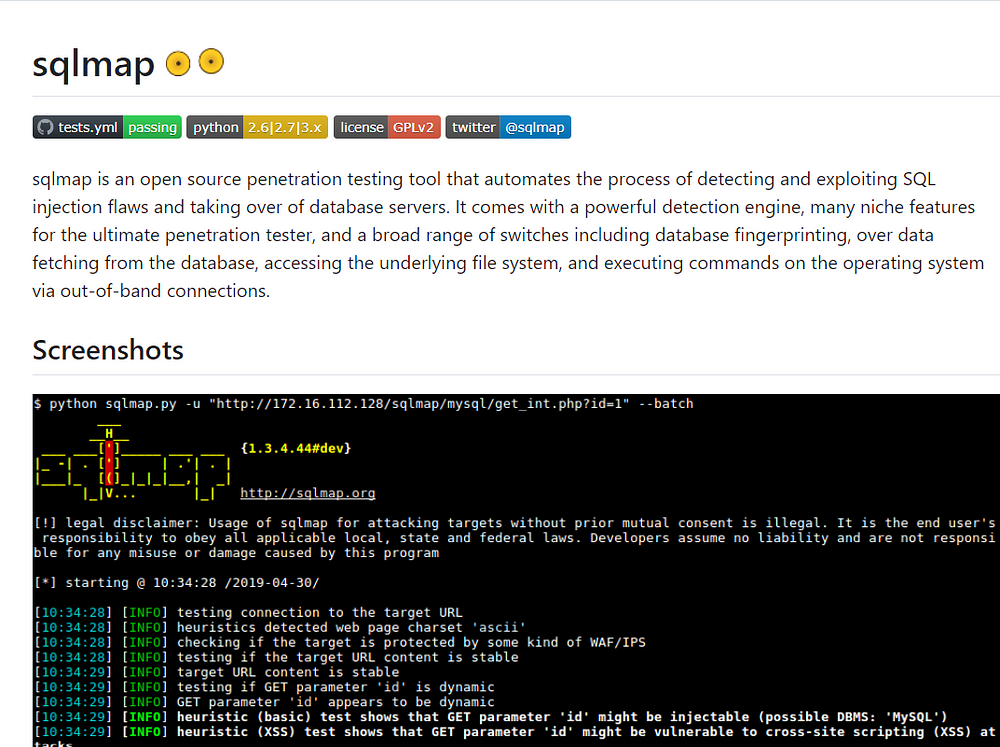
Task: Click the 'heuristic (XSS)' INFO log line
Action: pyautogui.click(x=400, y=731)
